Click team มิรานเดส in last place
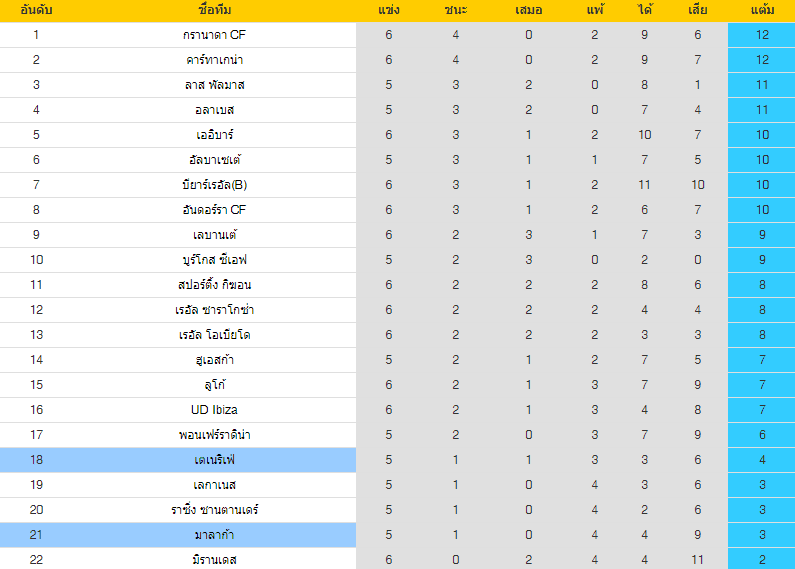Image resolution: width=795 pixels, height=569 pixels. [x=214, y=559]
